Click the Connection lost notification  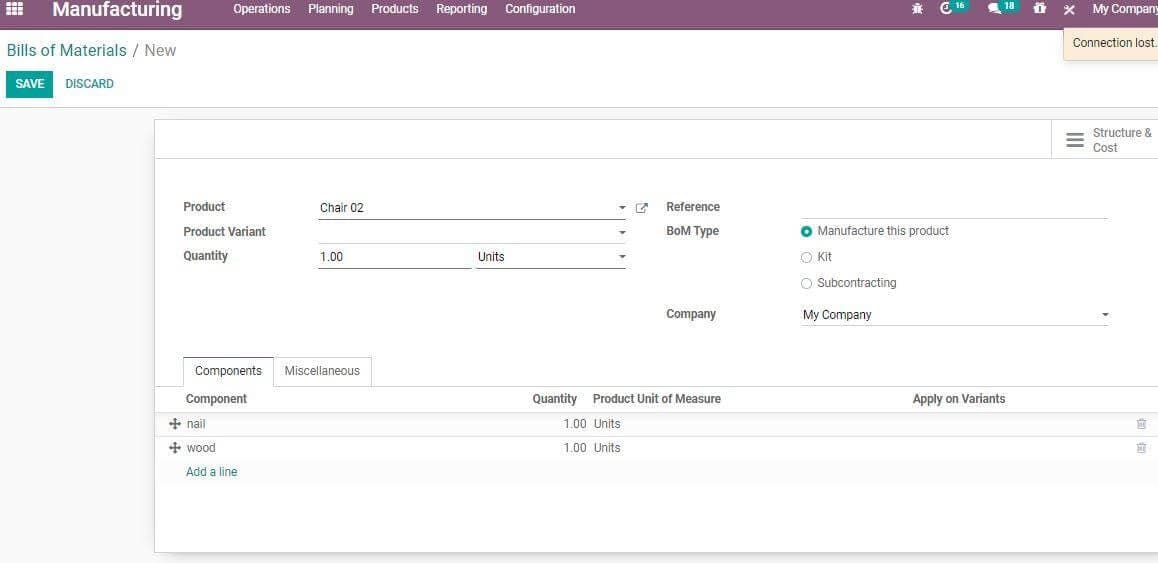click(x=1111, y=43)
